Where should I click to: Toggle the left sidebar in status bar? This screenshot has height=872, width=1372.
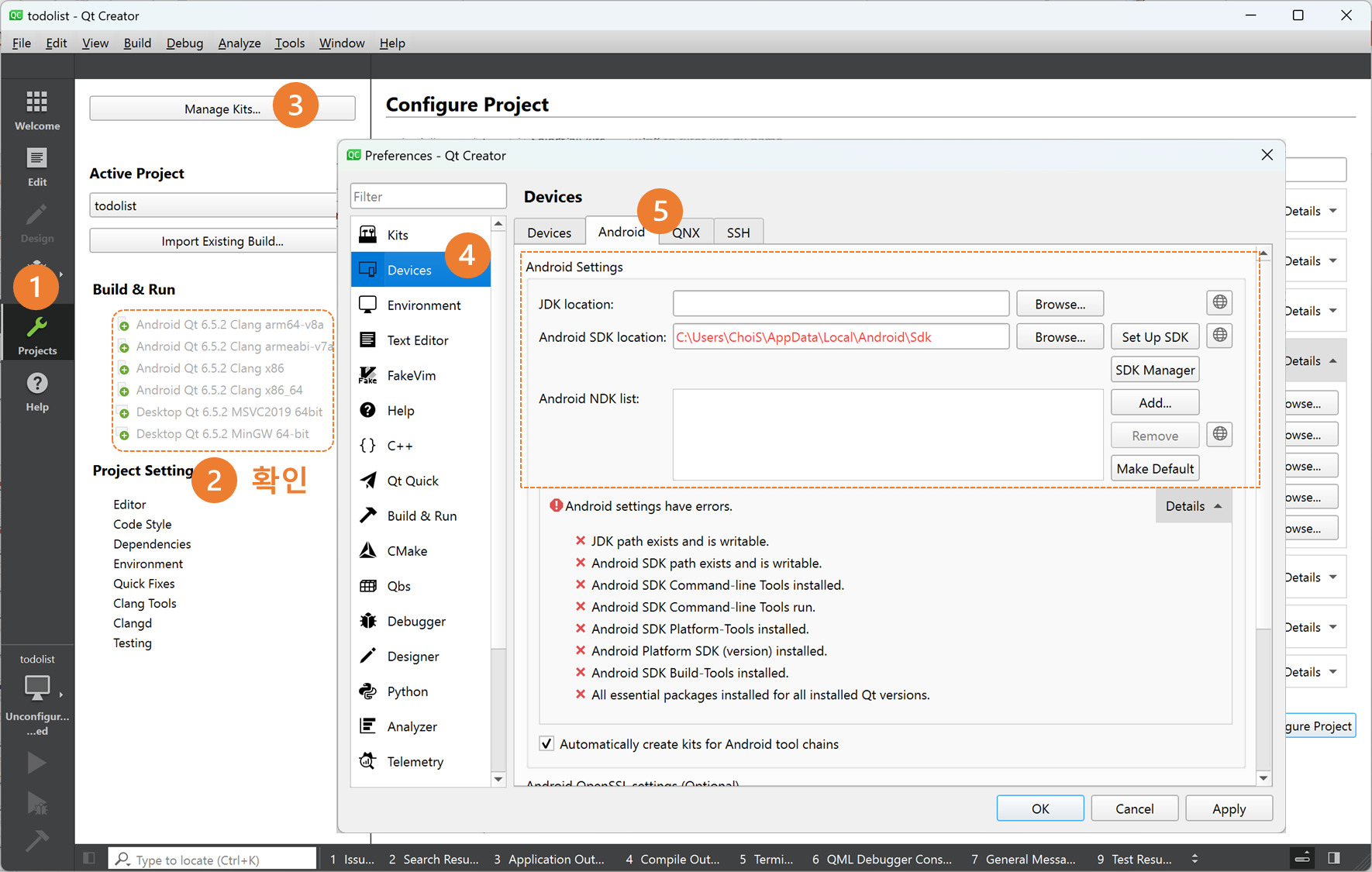89,858
